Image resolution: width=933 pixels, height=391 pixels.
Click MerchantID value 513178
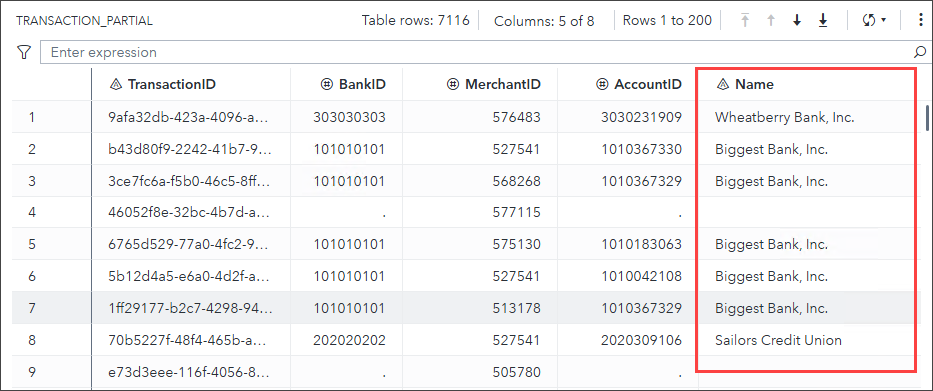click(516, 308)
